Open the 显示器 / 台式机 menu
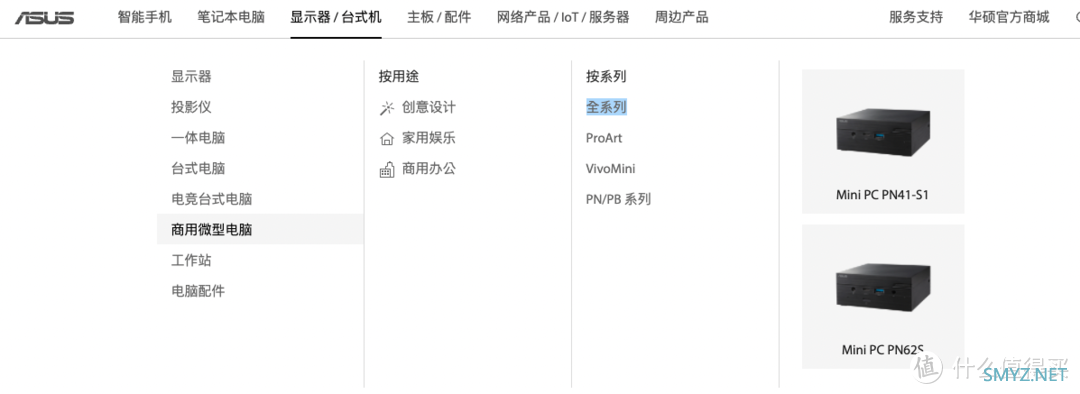Viewport: 1080px width, 394px height. coord(335,17)
